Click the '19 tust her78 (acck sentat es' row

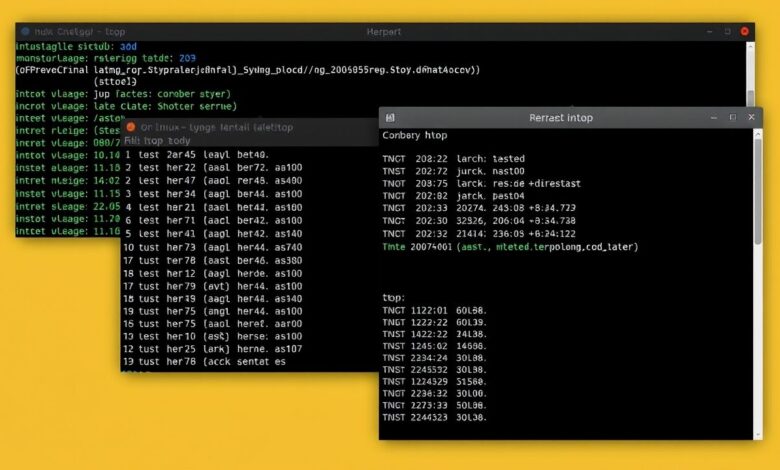(x=204, y=362)
